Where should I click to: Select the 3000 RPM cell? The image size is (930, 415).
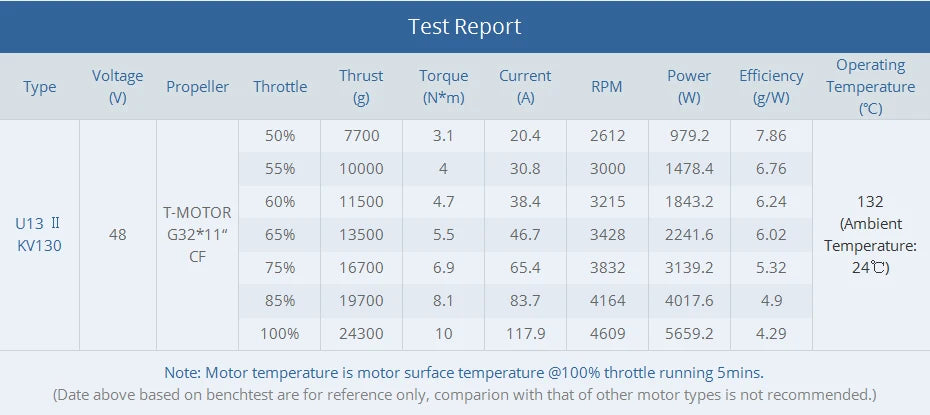click(607, 169)
